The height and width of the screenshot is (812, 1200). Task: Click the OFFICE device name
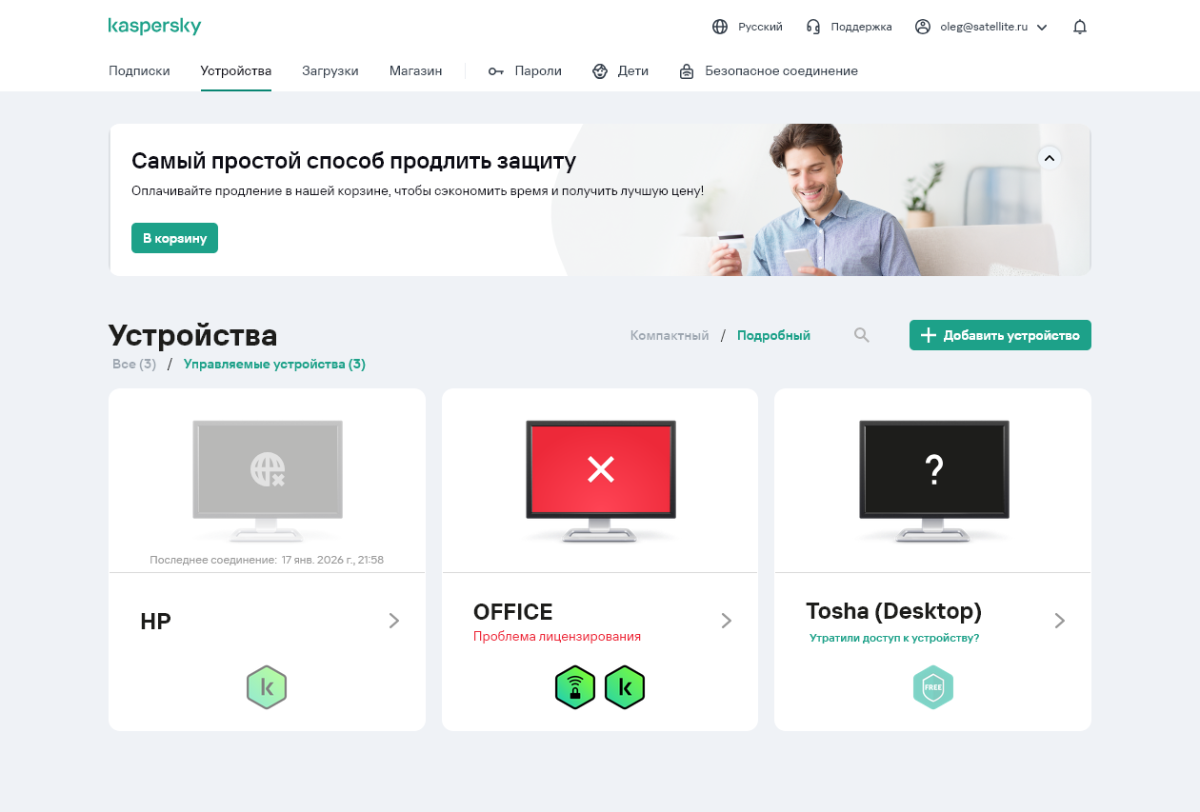[513, 612]
